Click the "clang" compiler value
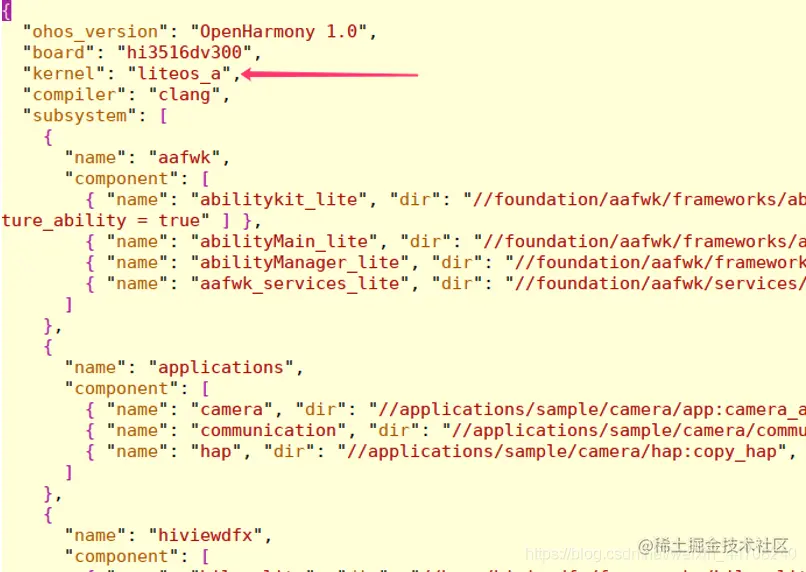The image size is (806, 572). pos(185,95)
